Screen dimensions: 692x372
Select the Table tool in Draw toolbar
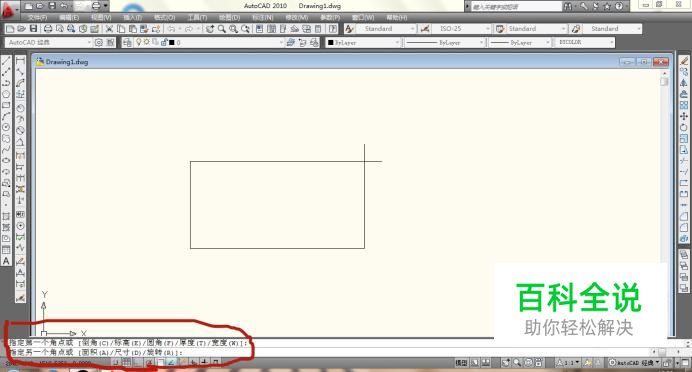click(x=6, y=250)
